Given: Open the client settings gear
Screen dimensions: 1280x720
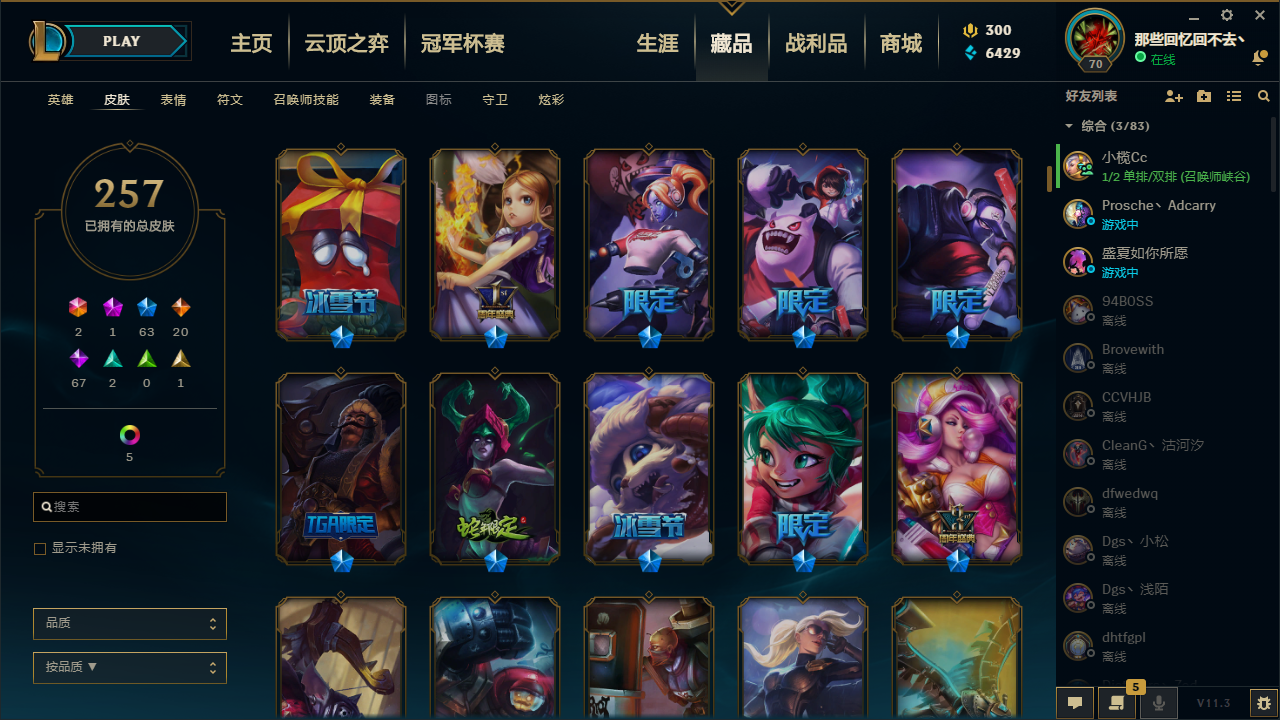Looking at the screenshot, I should click(1227, 15).
